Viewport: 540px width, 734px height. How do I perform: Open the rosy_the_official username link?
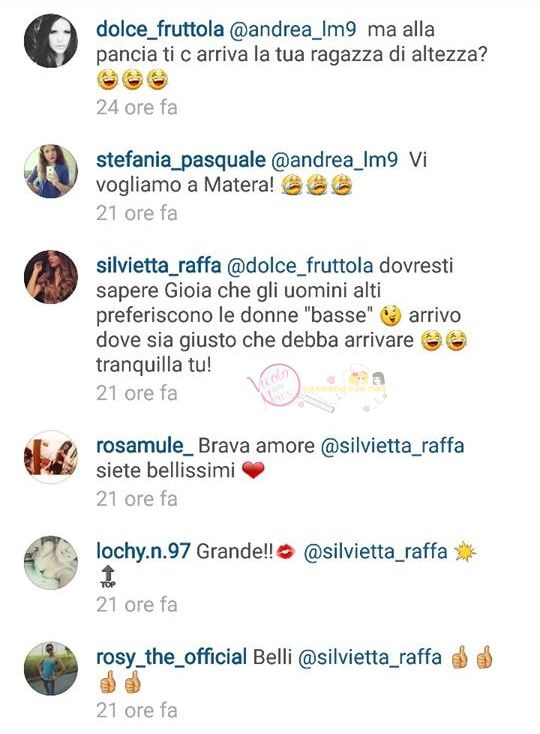pos(171,657)
